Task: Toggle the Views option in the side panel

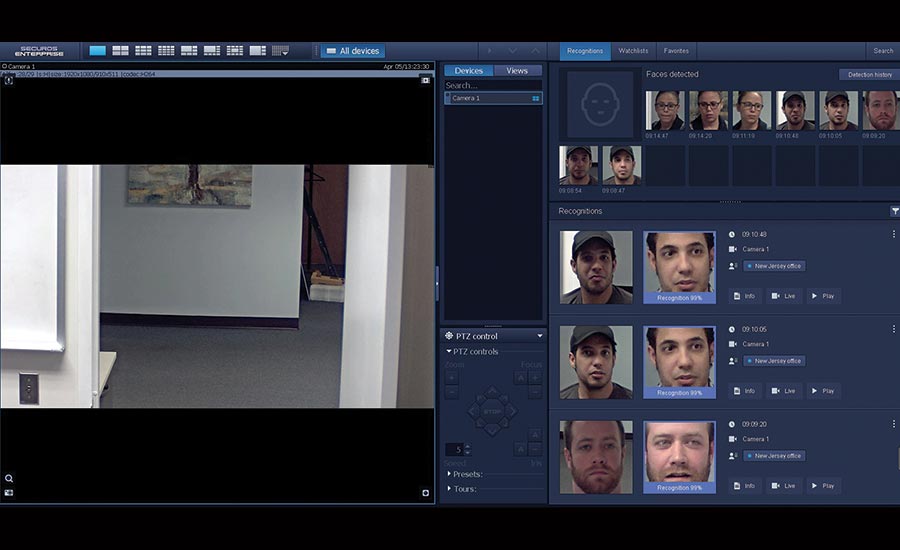Action: [x=517, y=71]
